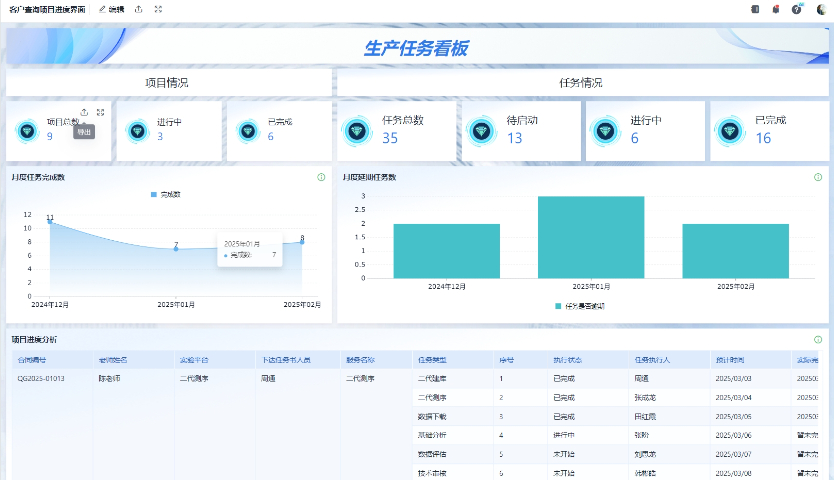Open the address book icon in header

click(755, 9)
